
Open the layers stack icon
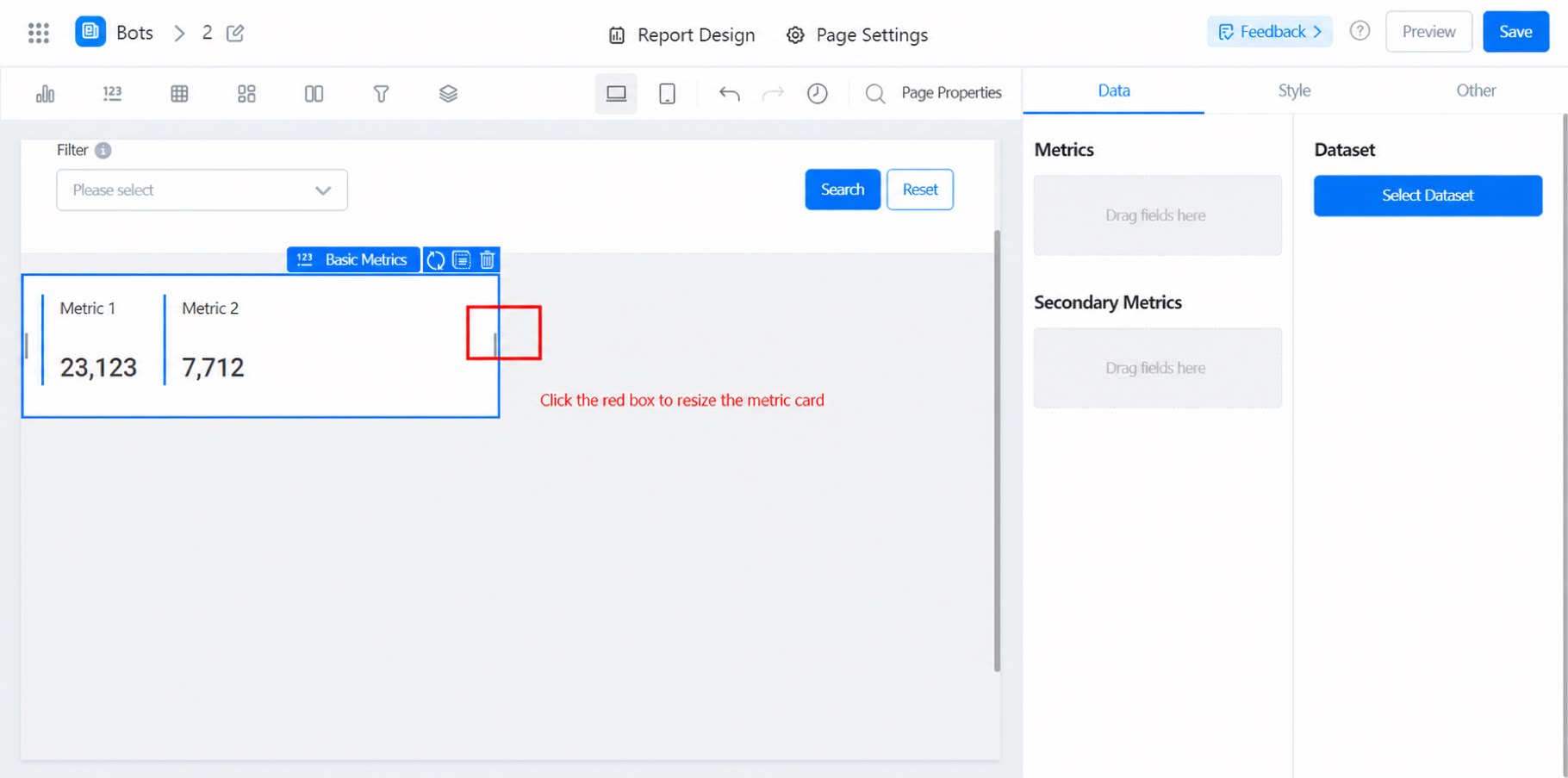pos(448,93)
